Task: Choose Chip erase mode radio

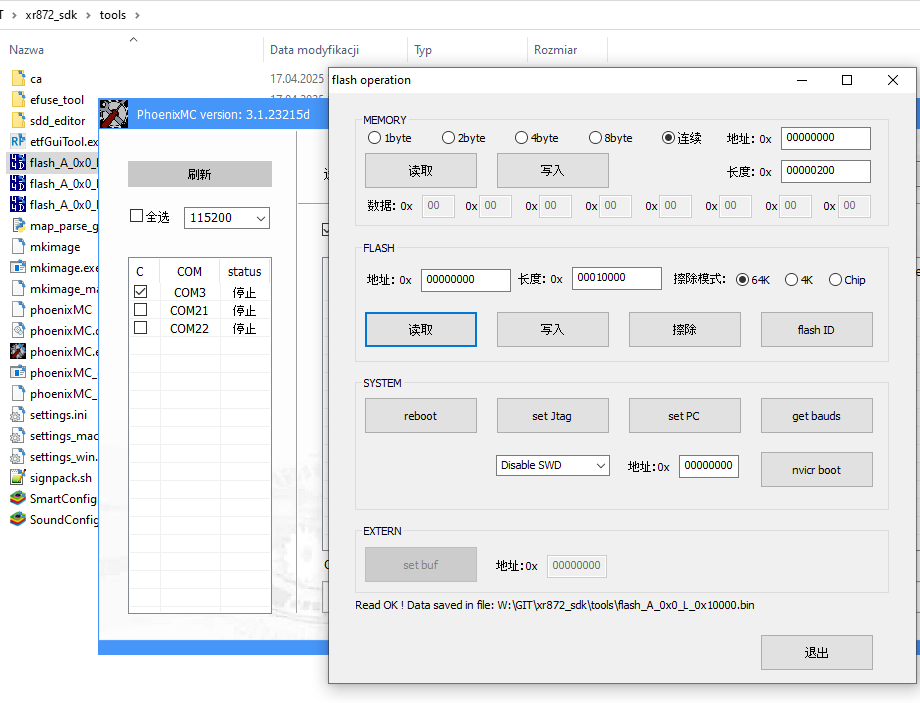Action: pos(836,280)
